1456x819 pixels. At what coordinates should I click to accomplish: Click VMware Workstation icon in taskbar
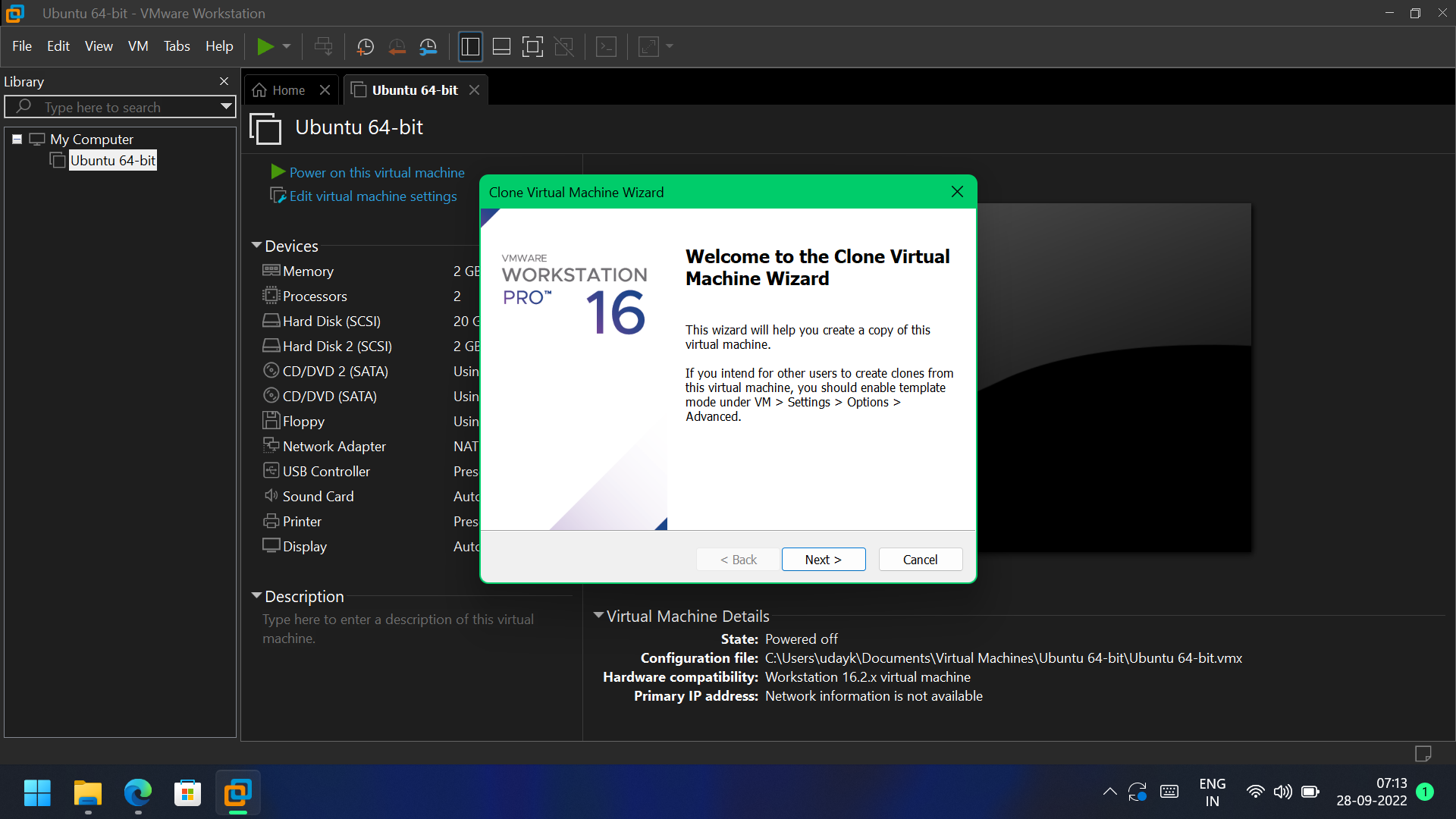237,793
